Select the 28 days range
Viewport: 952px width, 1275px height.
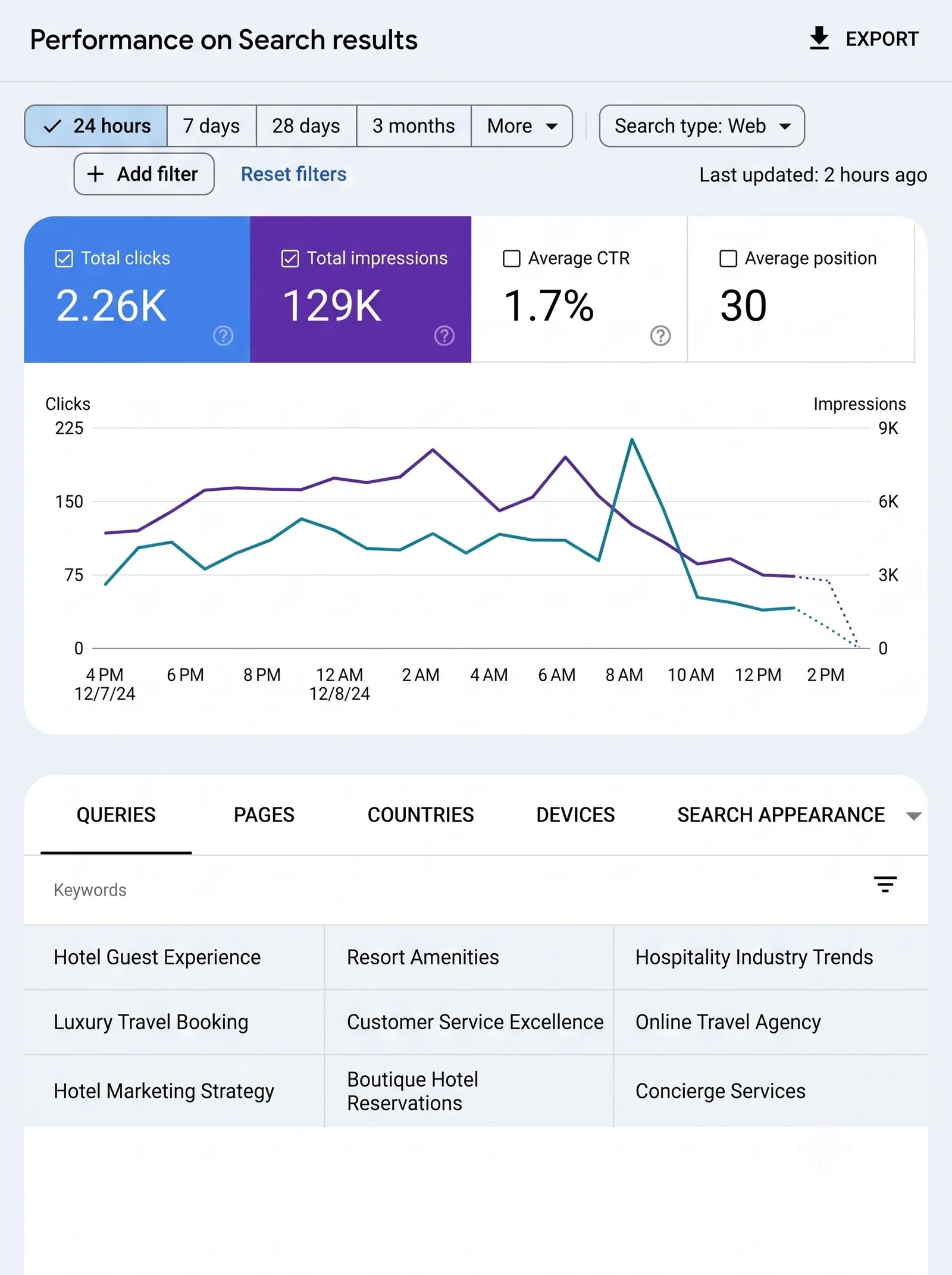click(306, 126)
